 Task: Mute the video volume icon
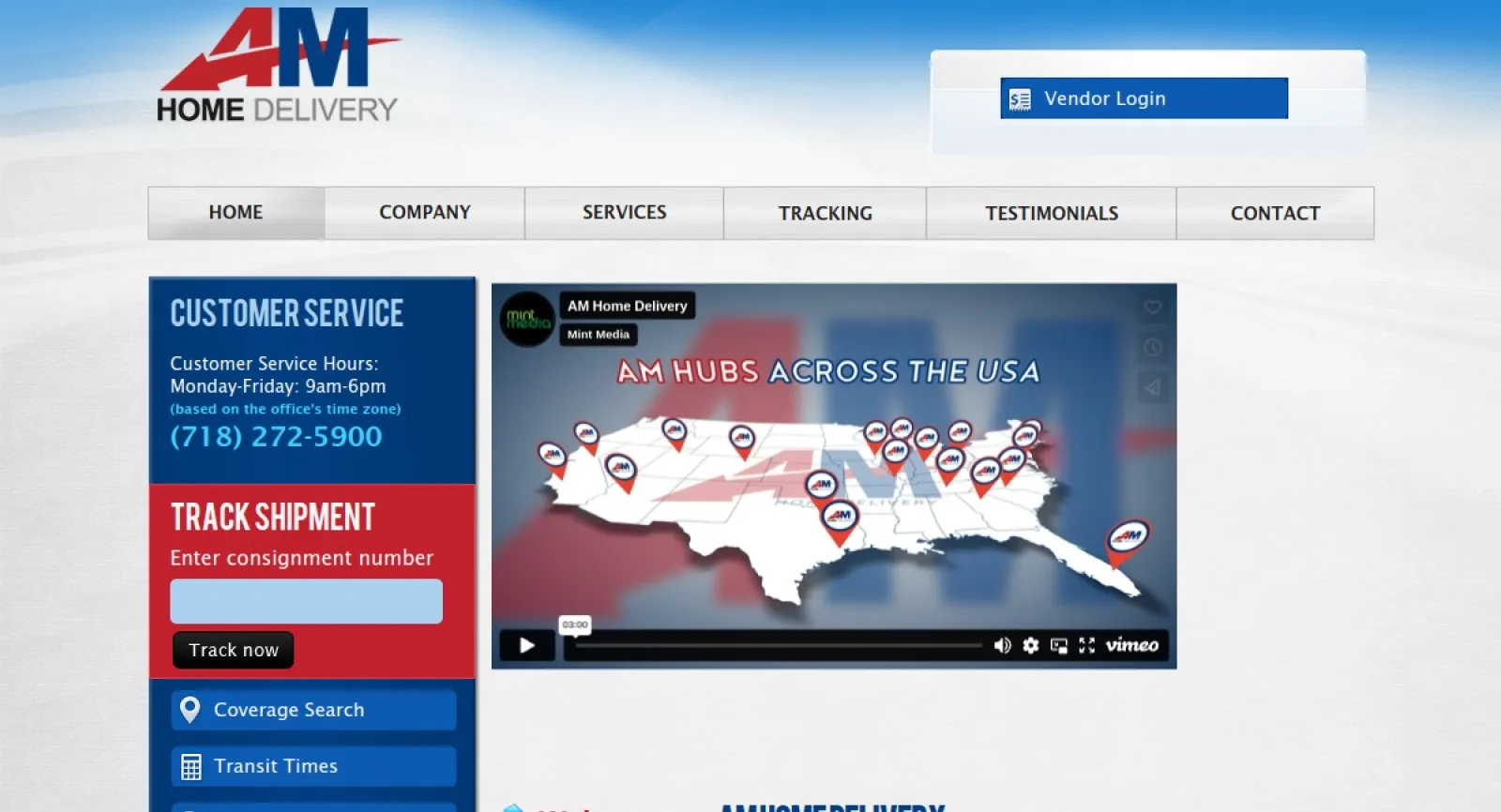tap(1002, 645)
